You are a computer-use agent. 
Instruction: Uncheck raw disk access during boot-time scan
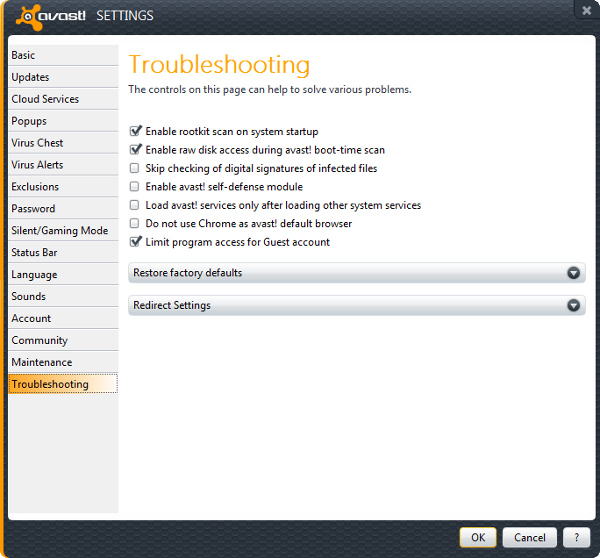(135, 150)
